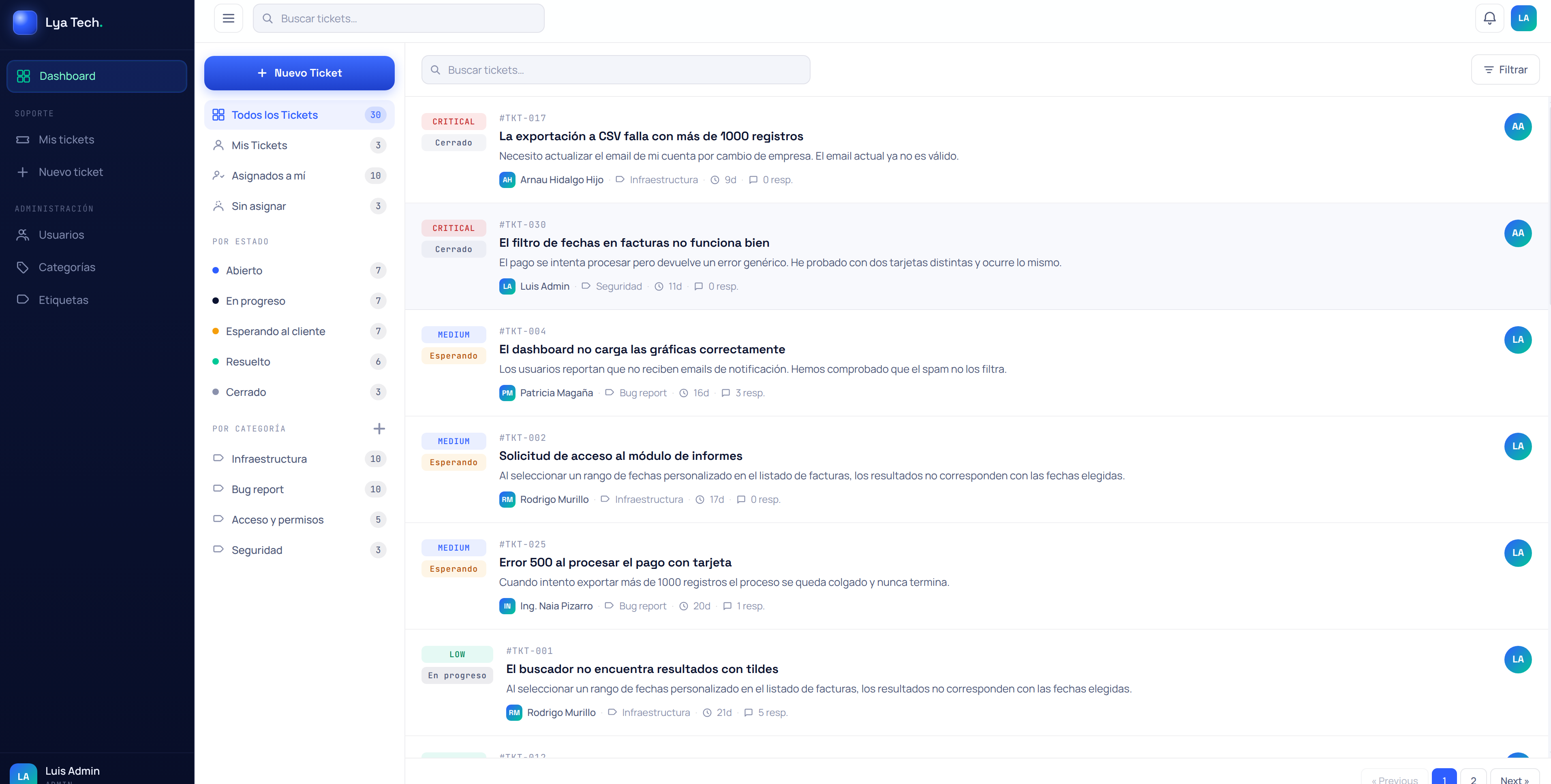Open ticket El filtro de fechas en facturas
This screenshot has width=1551, height=784.
point(634,243)
